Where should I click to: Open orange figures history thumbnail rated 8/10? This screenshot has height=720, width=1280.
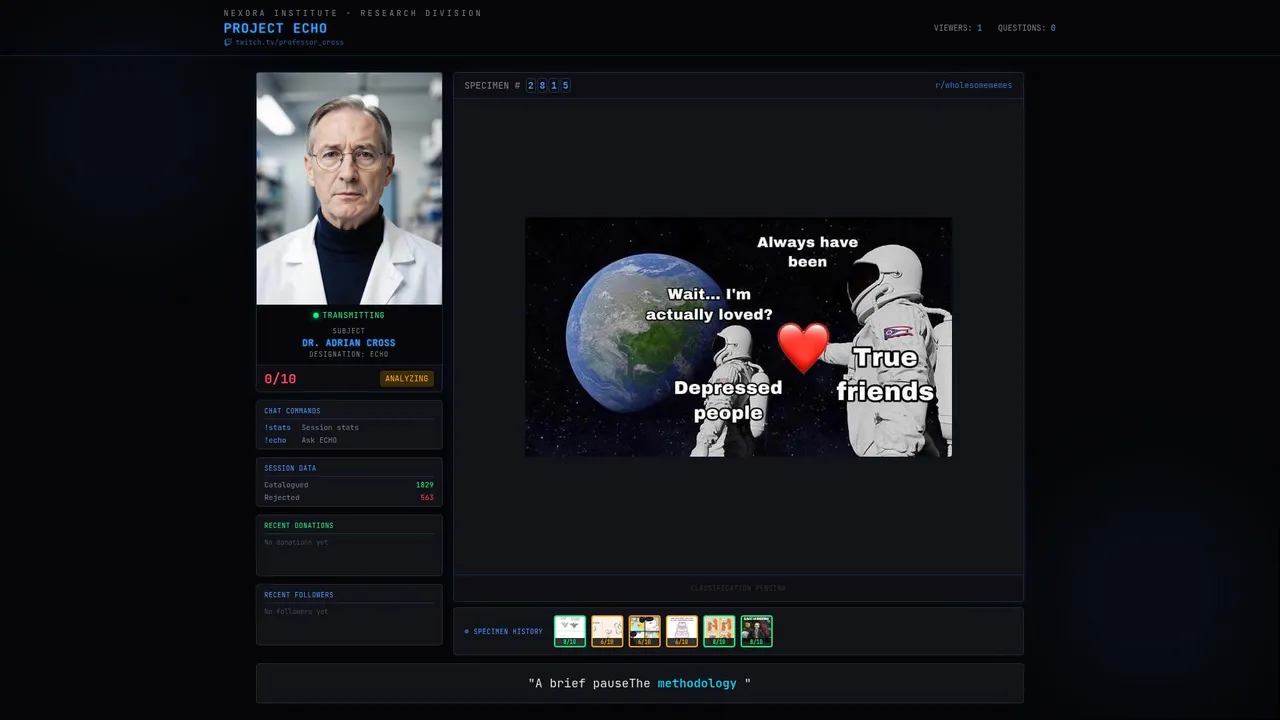719,631
